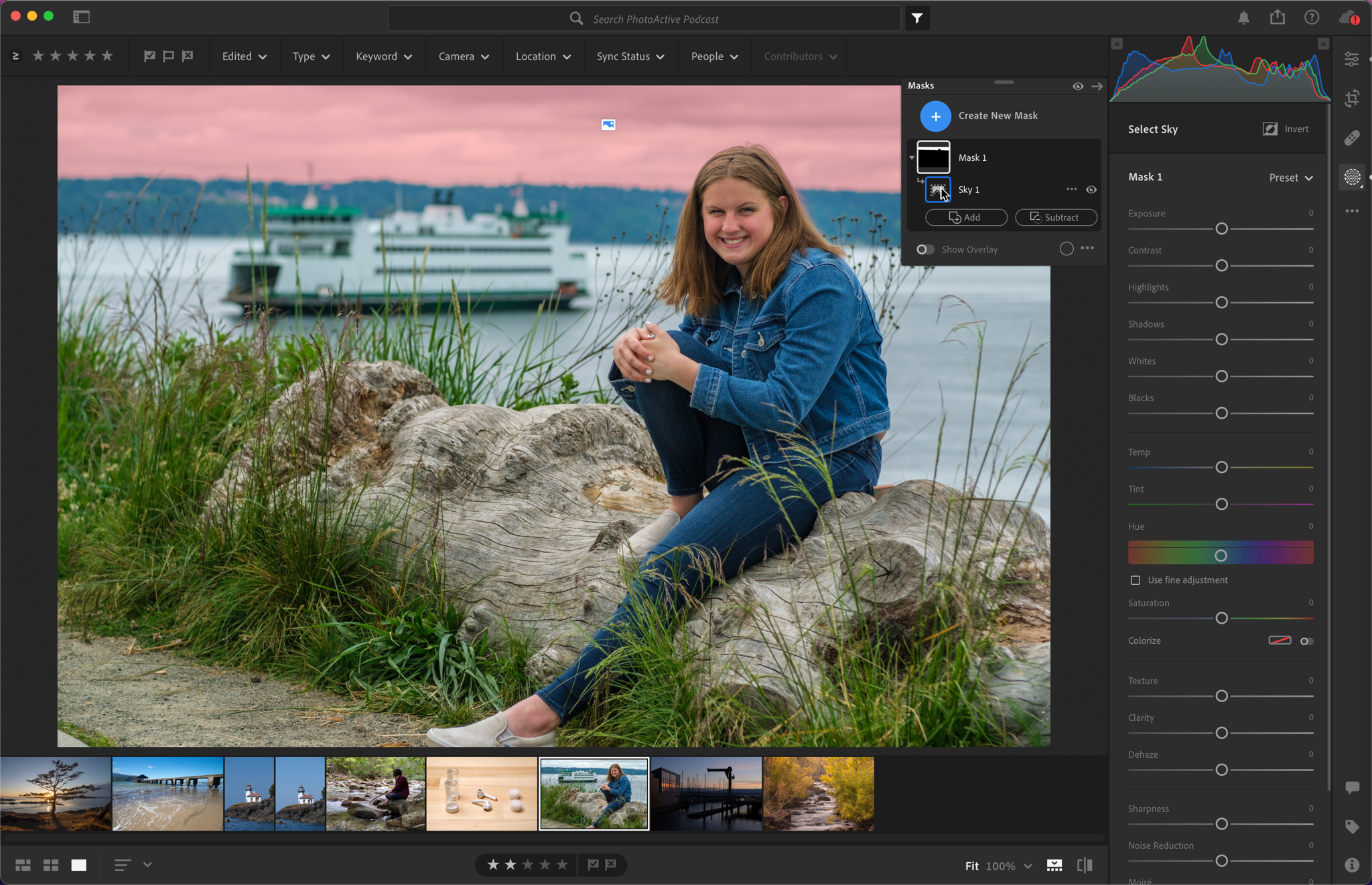Click the sort order icon
The image size is (1372, 885).
tap(122, 866)
